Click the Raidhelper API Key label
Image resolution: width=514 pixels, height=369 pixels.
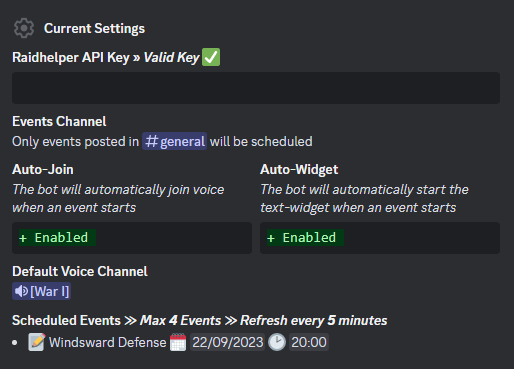click(71, 57)
